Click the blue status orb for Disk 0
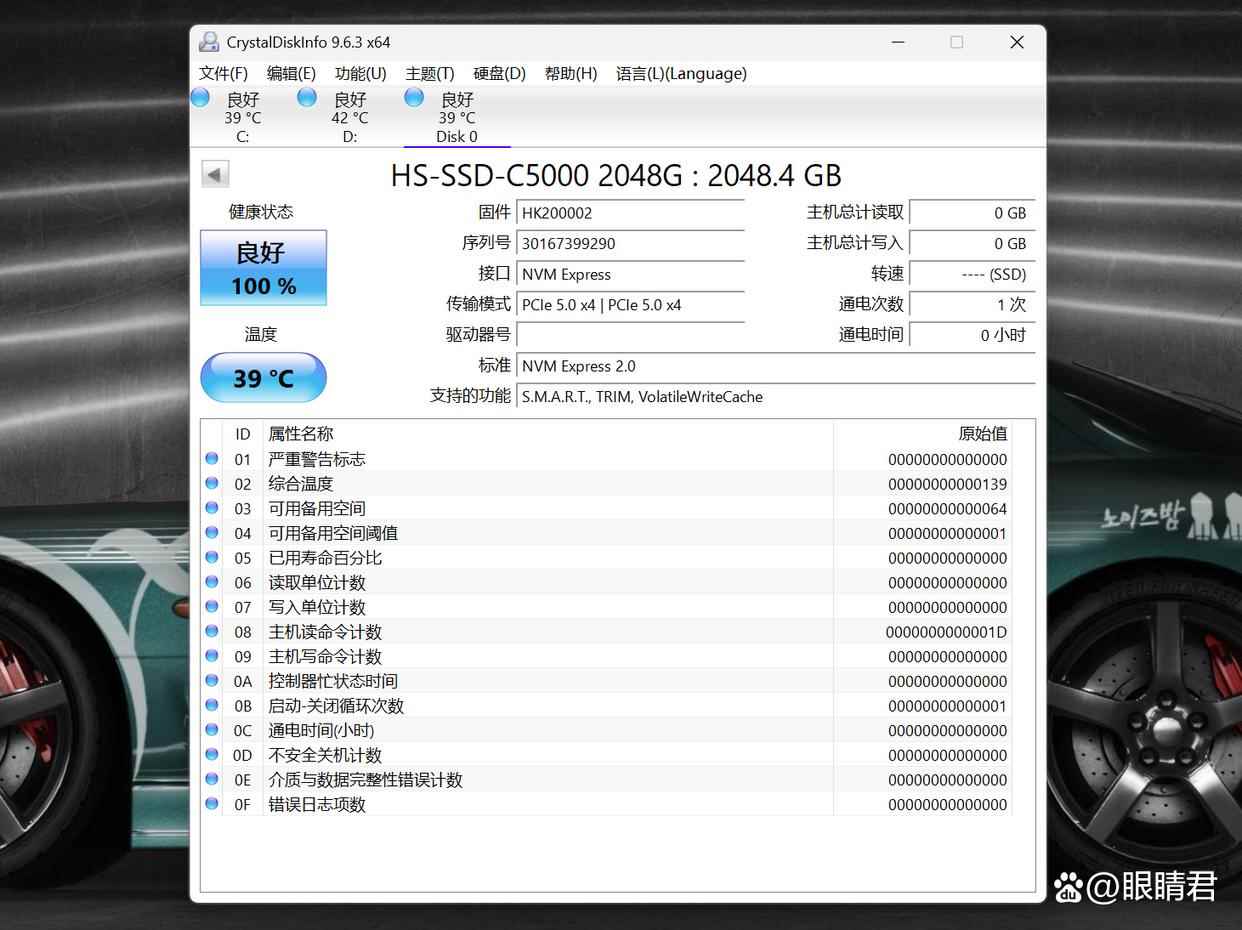1242x930 pixels. 415,97
